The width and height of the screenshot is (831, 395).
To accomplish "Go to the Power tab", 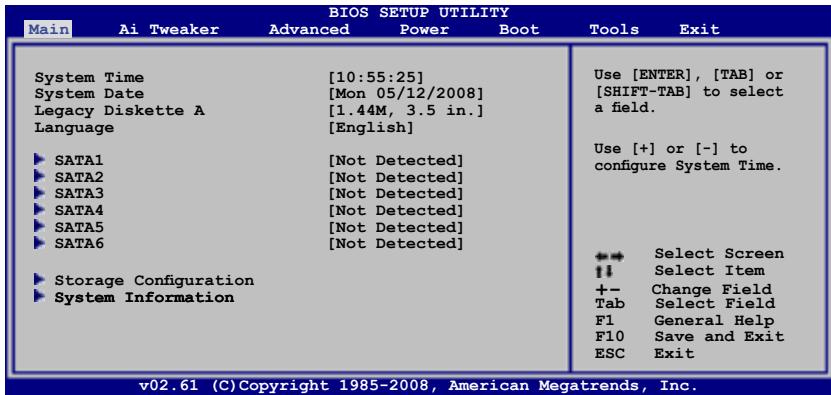I will click(x=424, y=29).
